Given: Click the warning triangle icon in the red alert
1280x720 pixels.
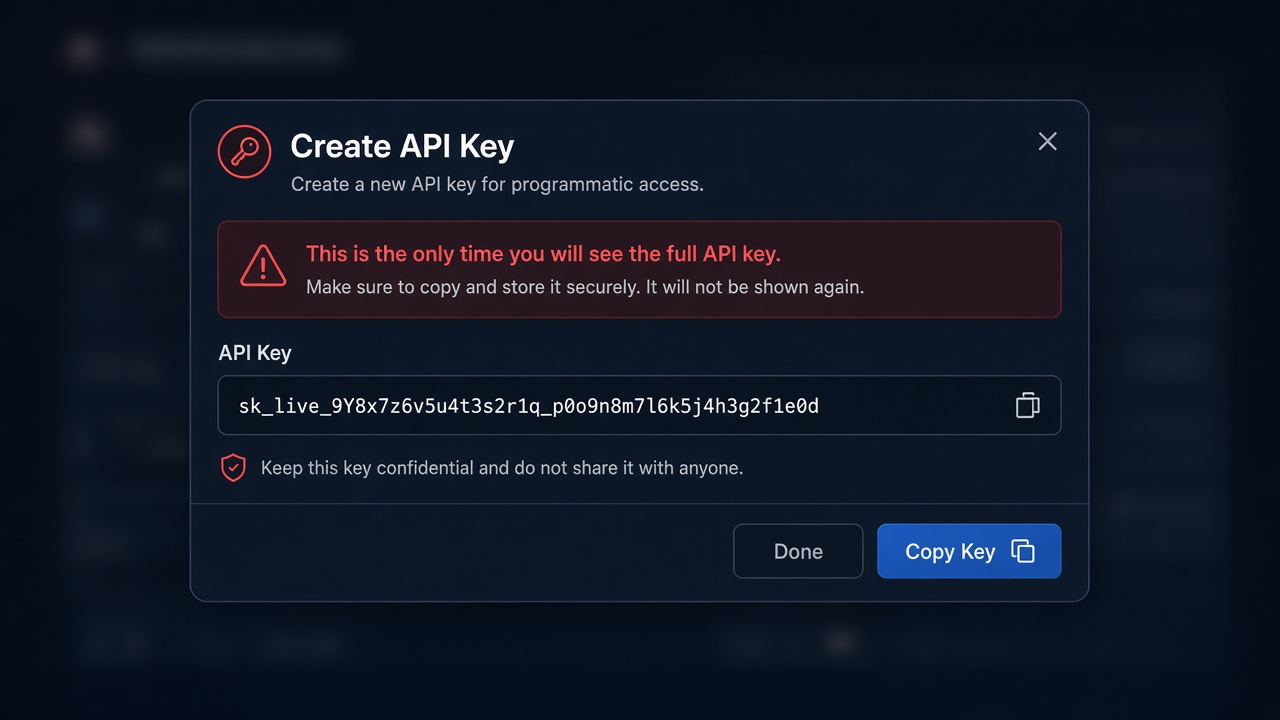Looking at the screenshot, I should coord(262,266).
